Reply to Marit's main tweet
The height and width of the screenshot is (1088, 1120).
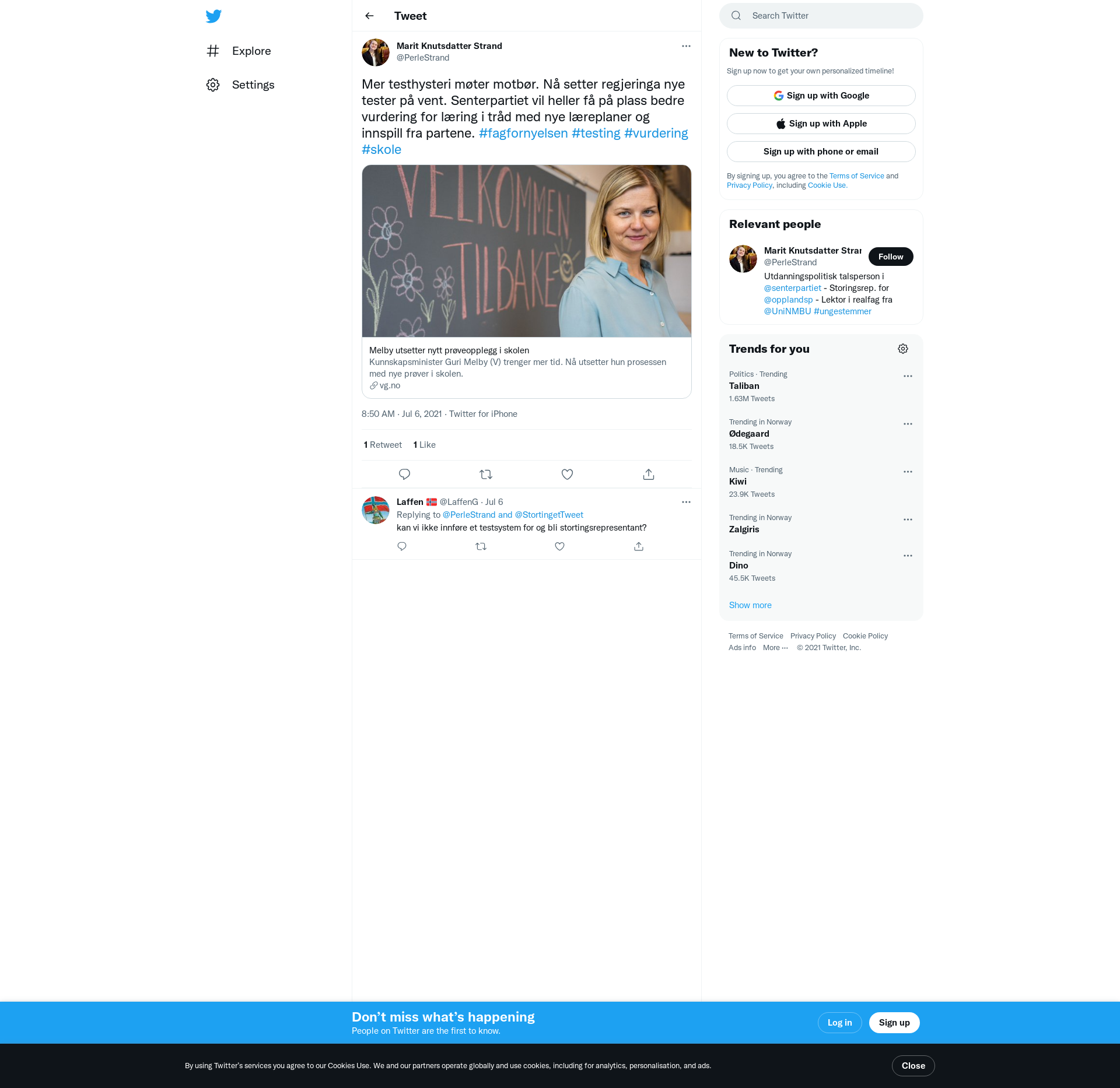(x=404, y=474)
